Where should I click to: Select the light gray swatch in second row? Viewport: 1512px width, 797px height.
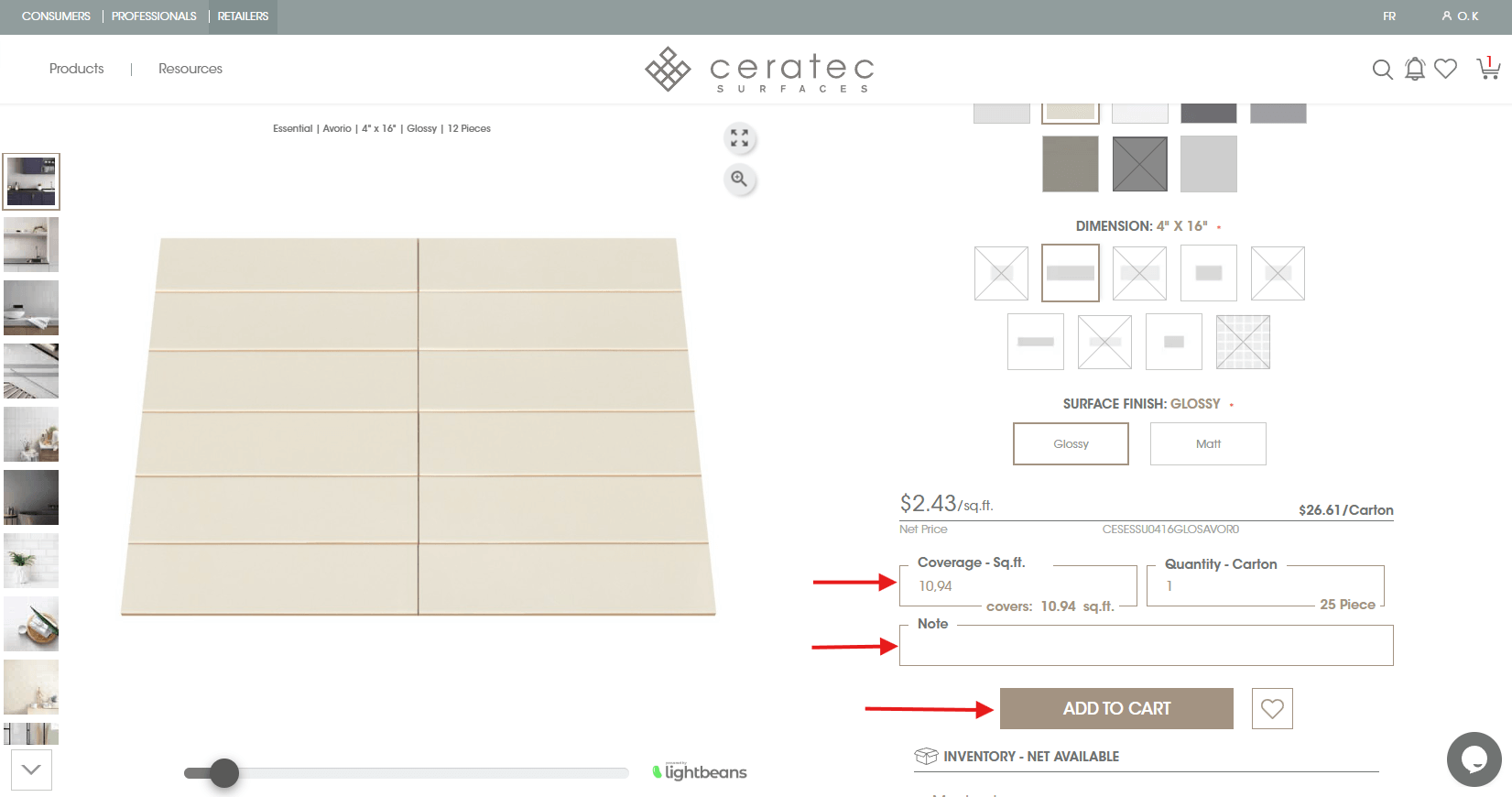[x=1209, y=164]
